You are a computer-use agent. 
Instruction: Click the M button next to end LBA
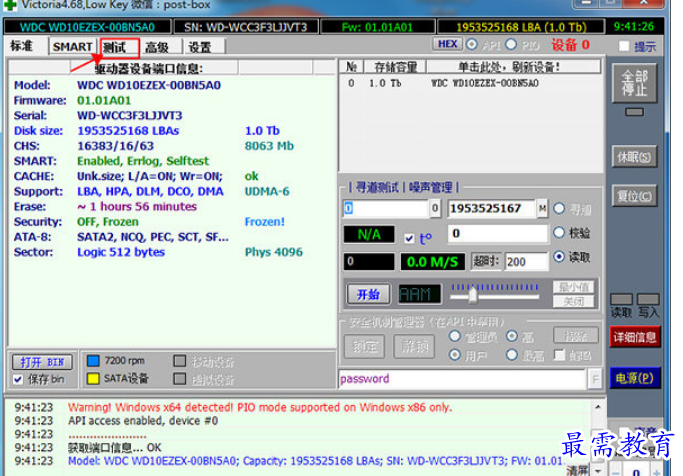(542, 208)
